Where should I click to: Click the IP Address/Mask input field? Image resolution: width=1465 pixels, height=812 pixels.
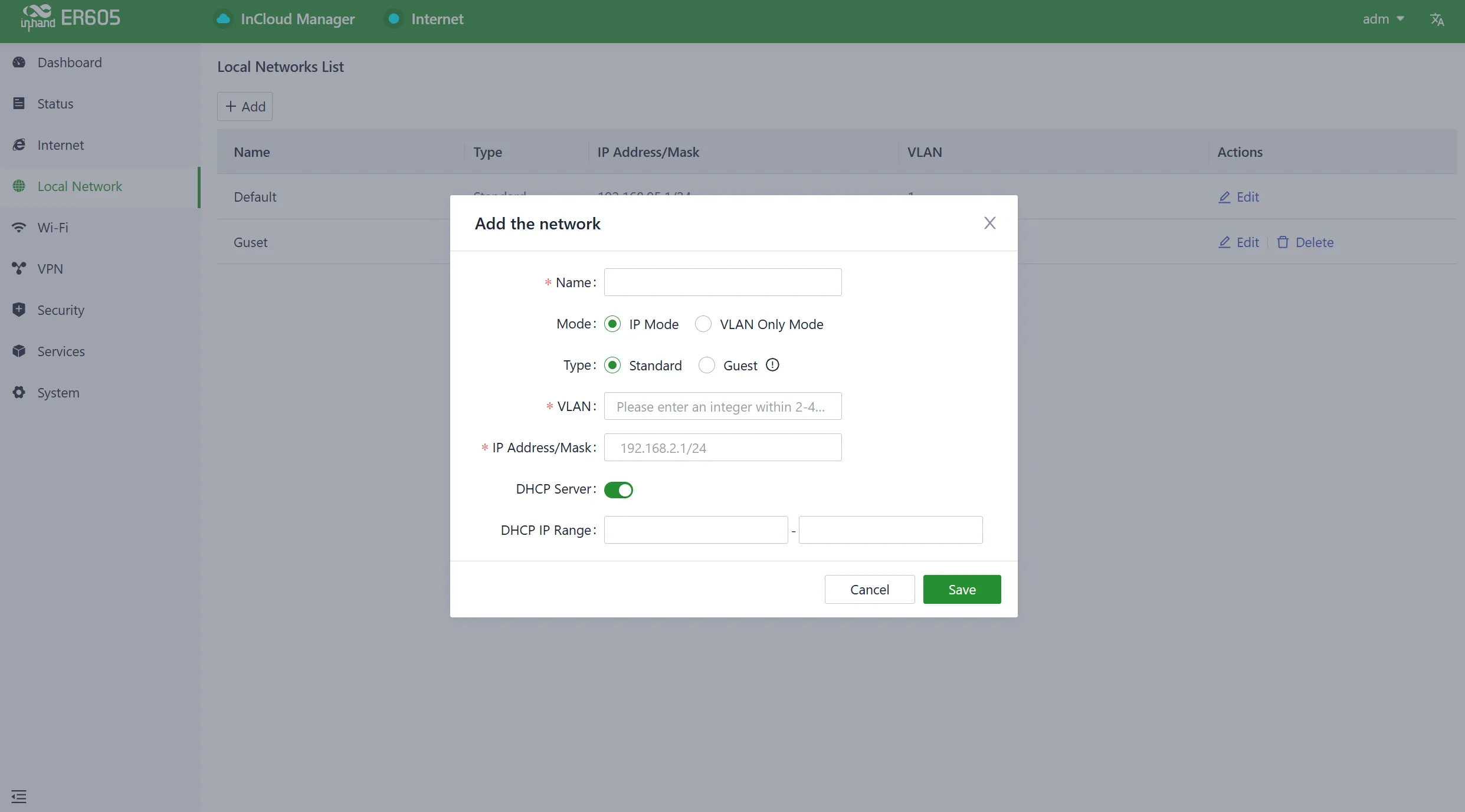point(723,447)
